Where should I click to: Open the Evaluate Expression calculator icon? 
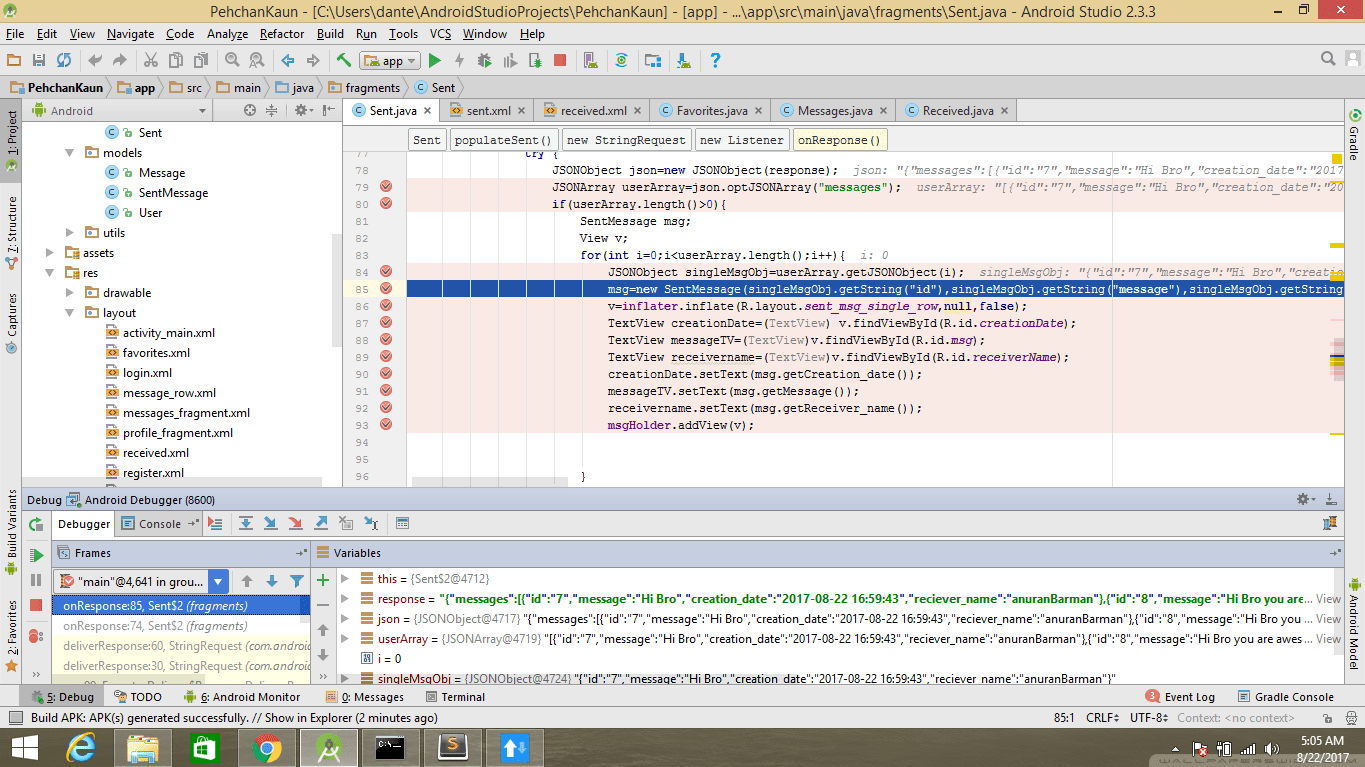coord(403,523)
